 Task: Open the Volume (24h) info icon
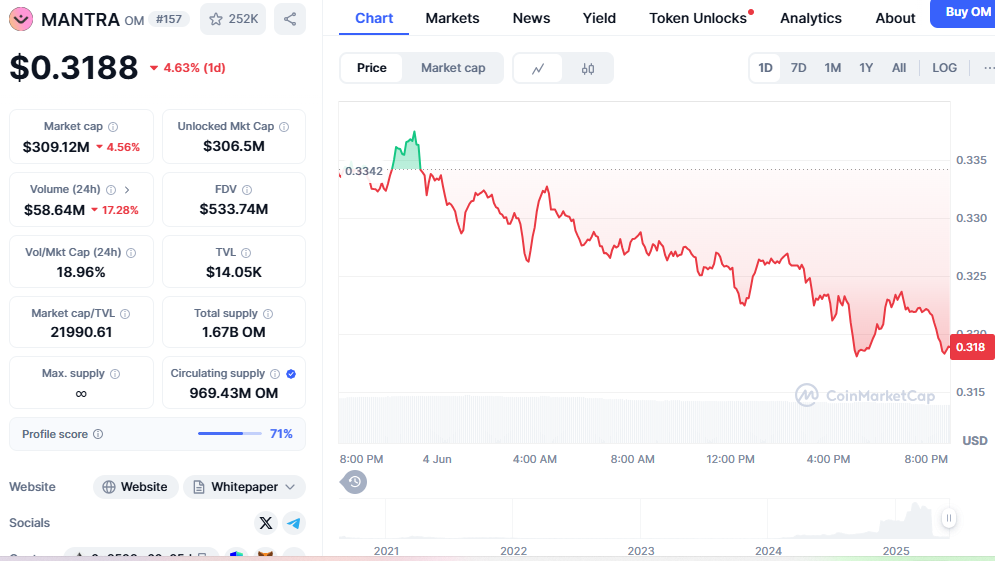(x=111, y=190)
